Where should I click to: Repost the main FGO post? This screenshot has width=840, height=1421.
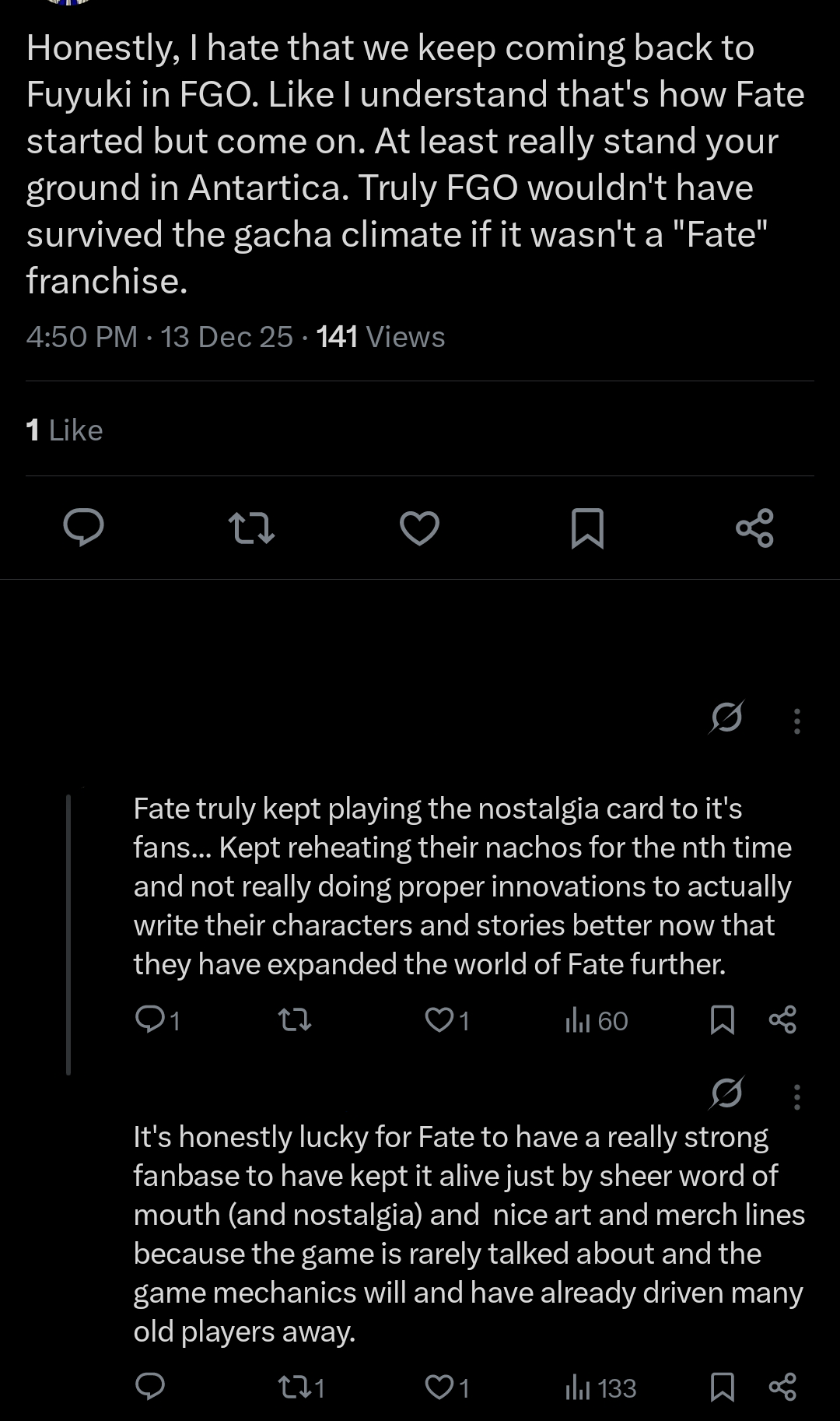point(253,528)
